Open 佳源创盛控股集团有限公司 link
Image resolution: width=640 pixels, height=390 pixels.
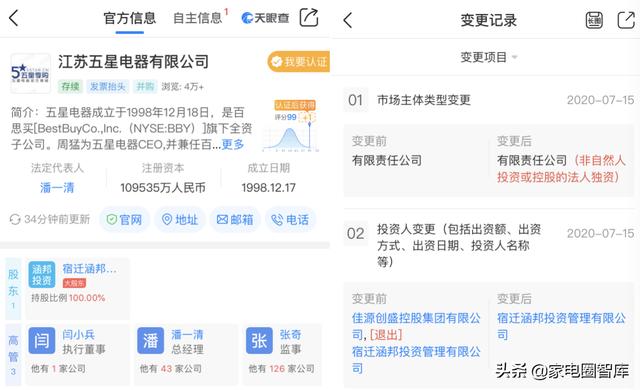pyautogui.click(x=416, y=326)
